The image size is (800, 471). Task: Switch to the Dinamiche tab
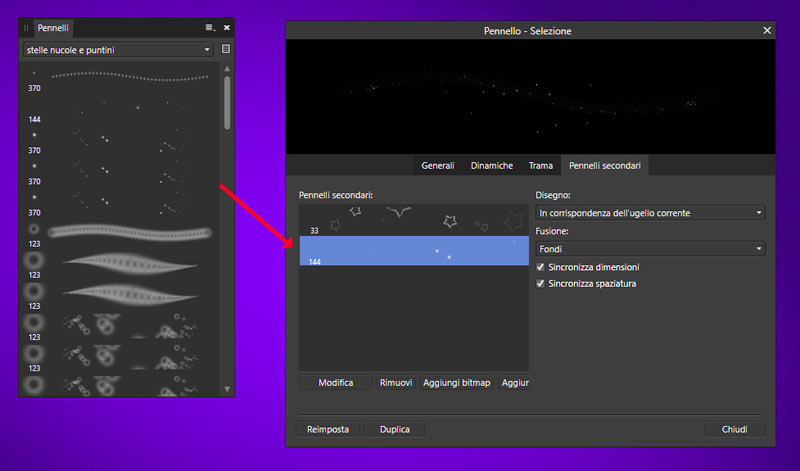coord(492,165)
